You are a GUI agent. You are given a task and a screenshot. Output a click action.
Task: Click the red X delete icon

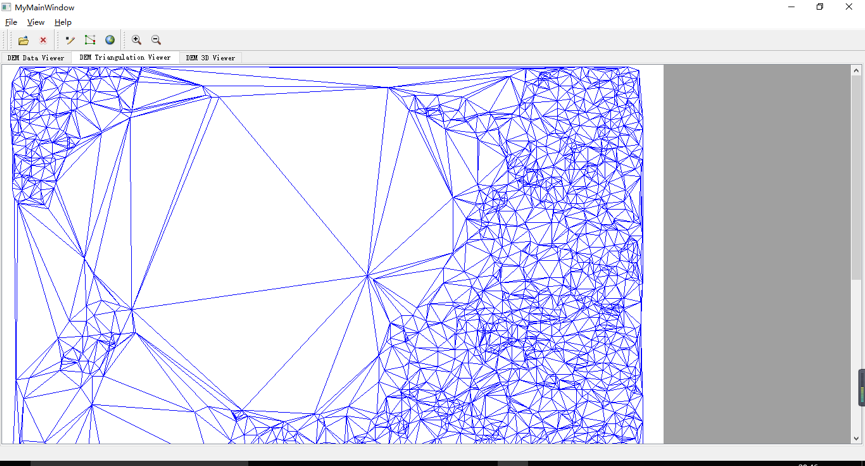coord(43,40)
